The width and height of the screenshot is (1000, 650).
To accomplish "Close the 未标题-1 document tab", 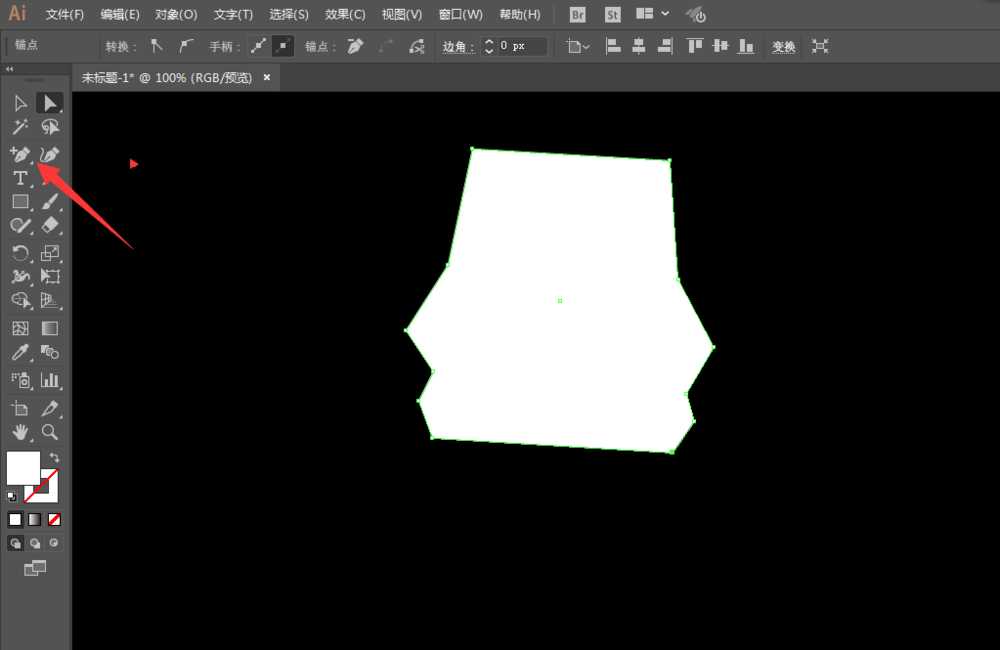I will pos(267,77).
